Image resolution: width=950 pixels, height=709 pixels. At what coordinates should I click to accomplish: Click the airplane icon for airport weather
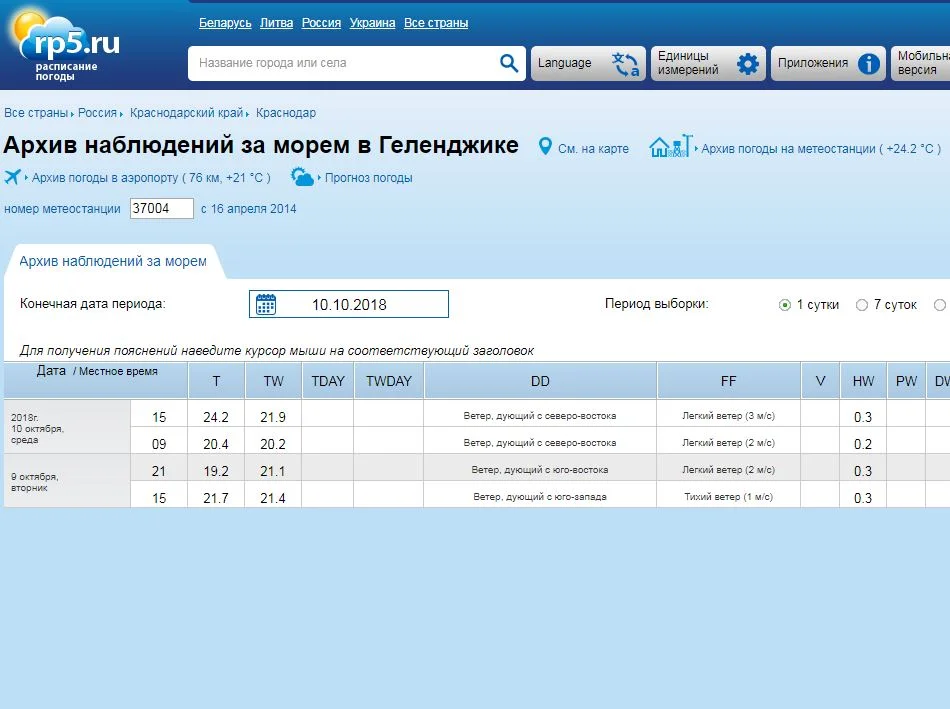14,177
